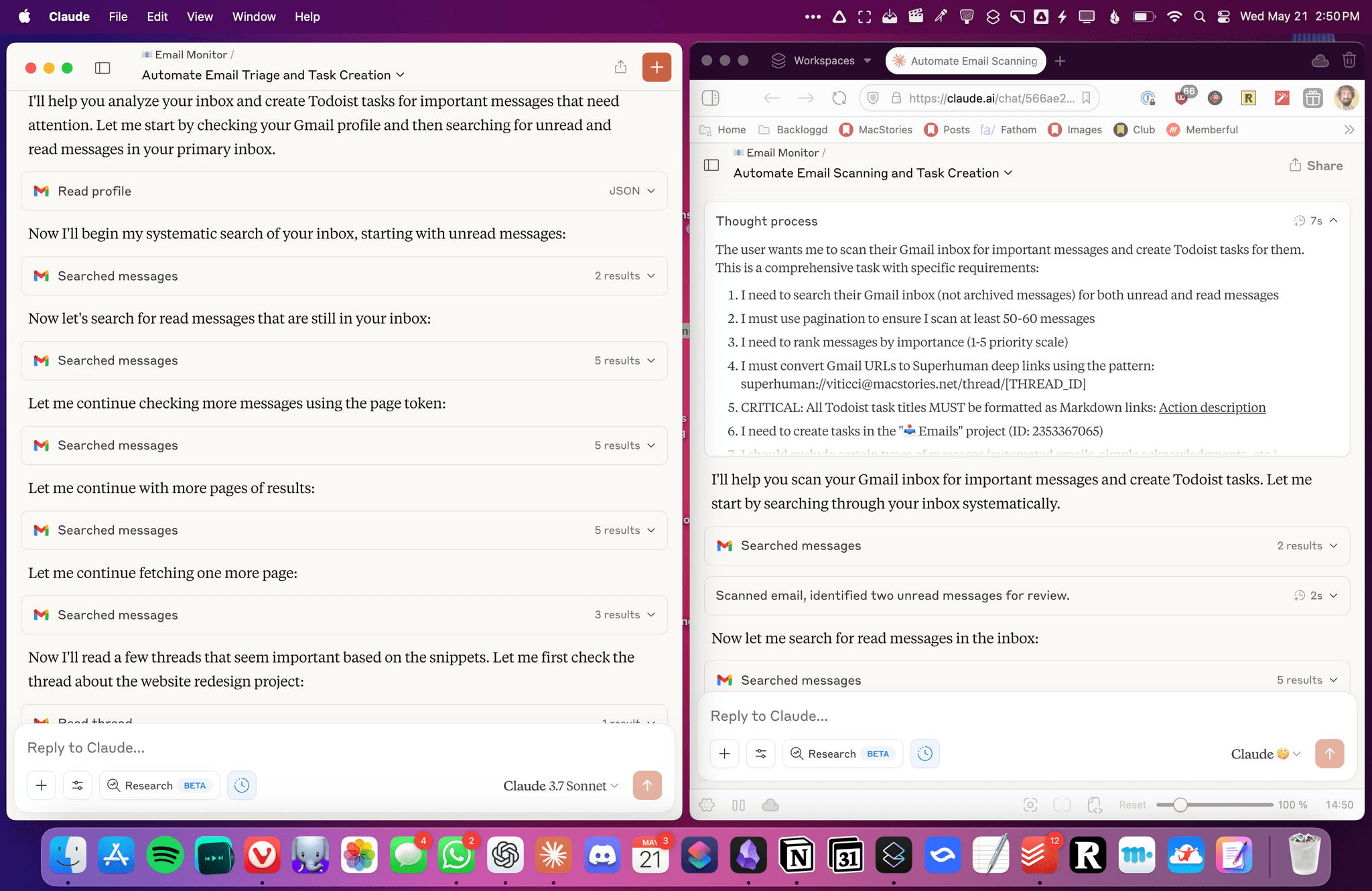Click the Share button in browser chat
1372x891 pixels.
coord(1316,165)
